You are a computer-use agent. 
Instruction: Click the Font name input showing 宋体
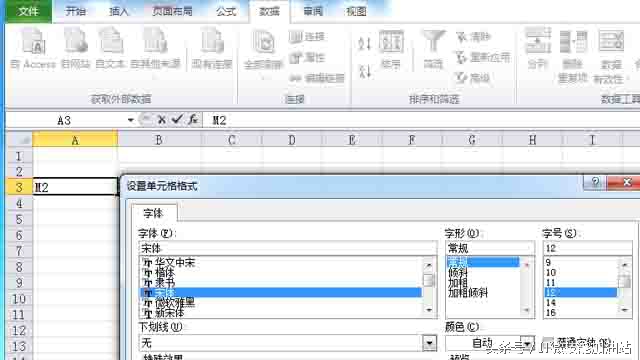(288, 248)
